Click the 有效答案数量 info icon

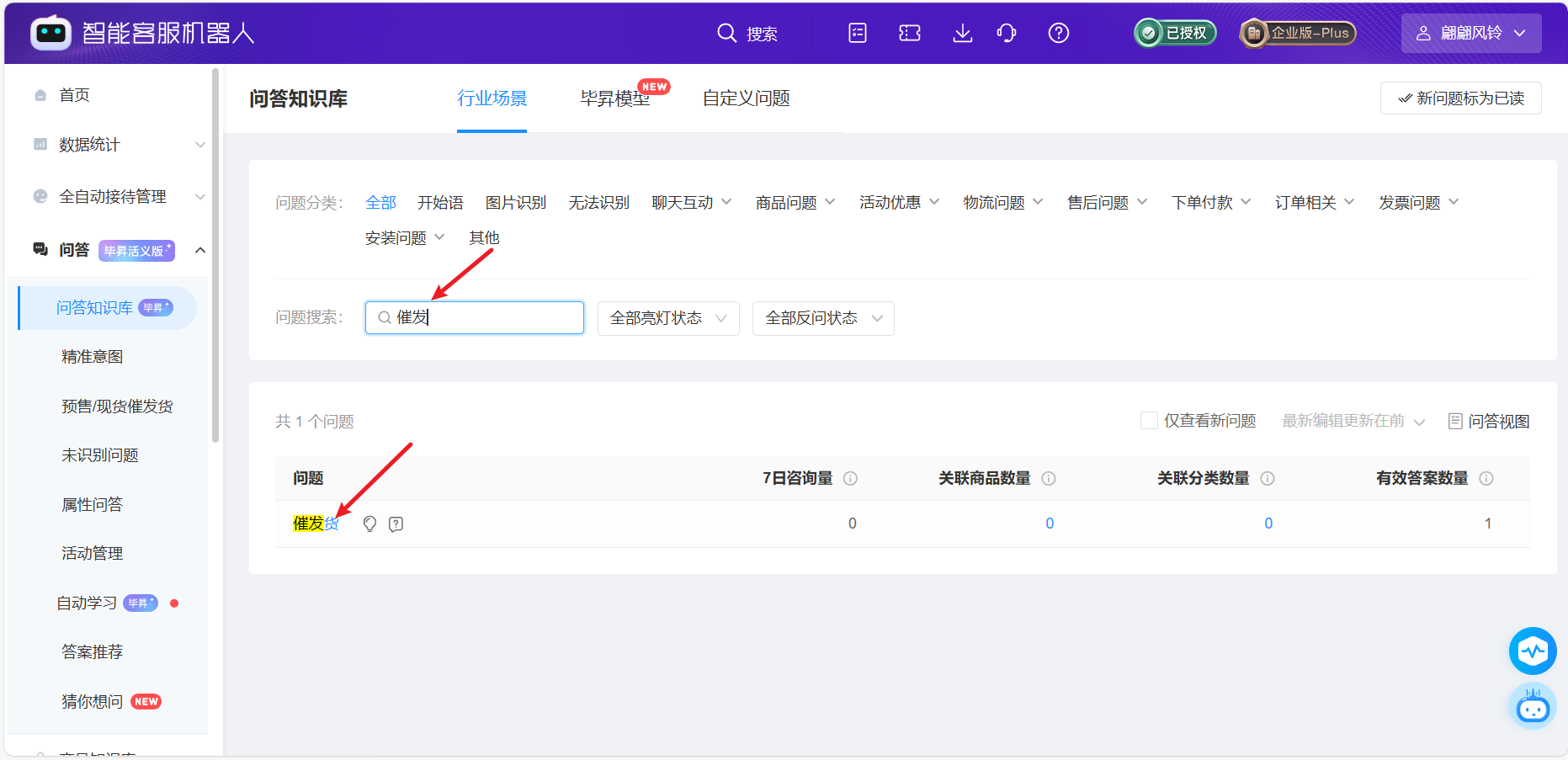click(1486, 478)
